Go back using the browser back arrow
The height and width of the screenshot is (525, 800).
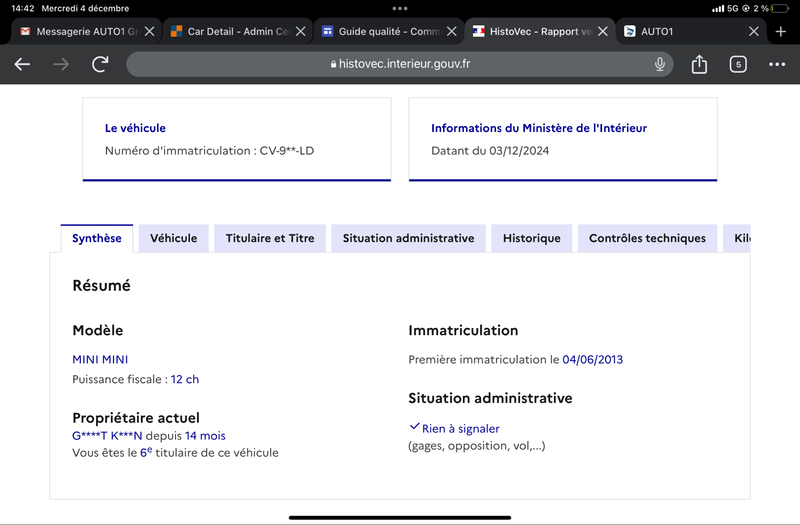tap(22, 64)
